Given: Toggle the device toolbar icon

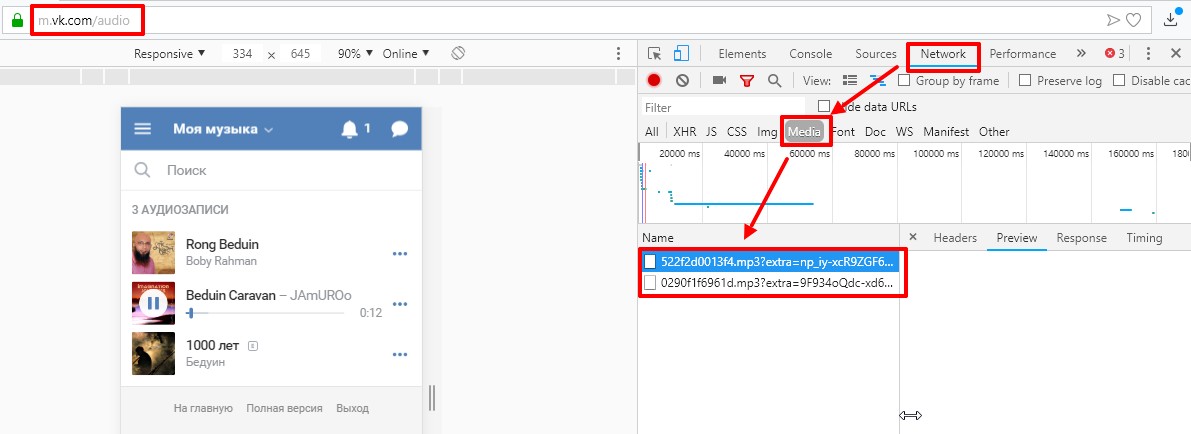Looking at the screenshot, I should click(681, 54).
